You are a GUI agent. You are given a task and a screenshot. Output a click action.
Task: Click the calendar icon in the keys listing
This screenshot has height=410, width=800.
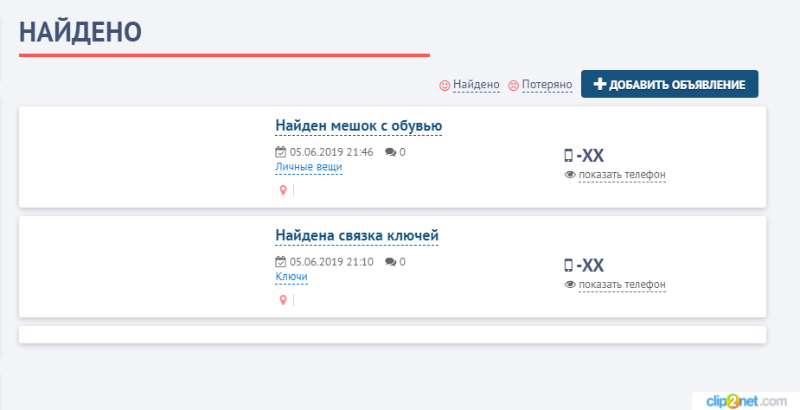(x=281, y=262)
